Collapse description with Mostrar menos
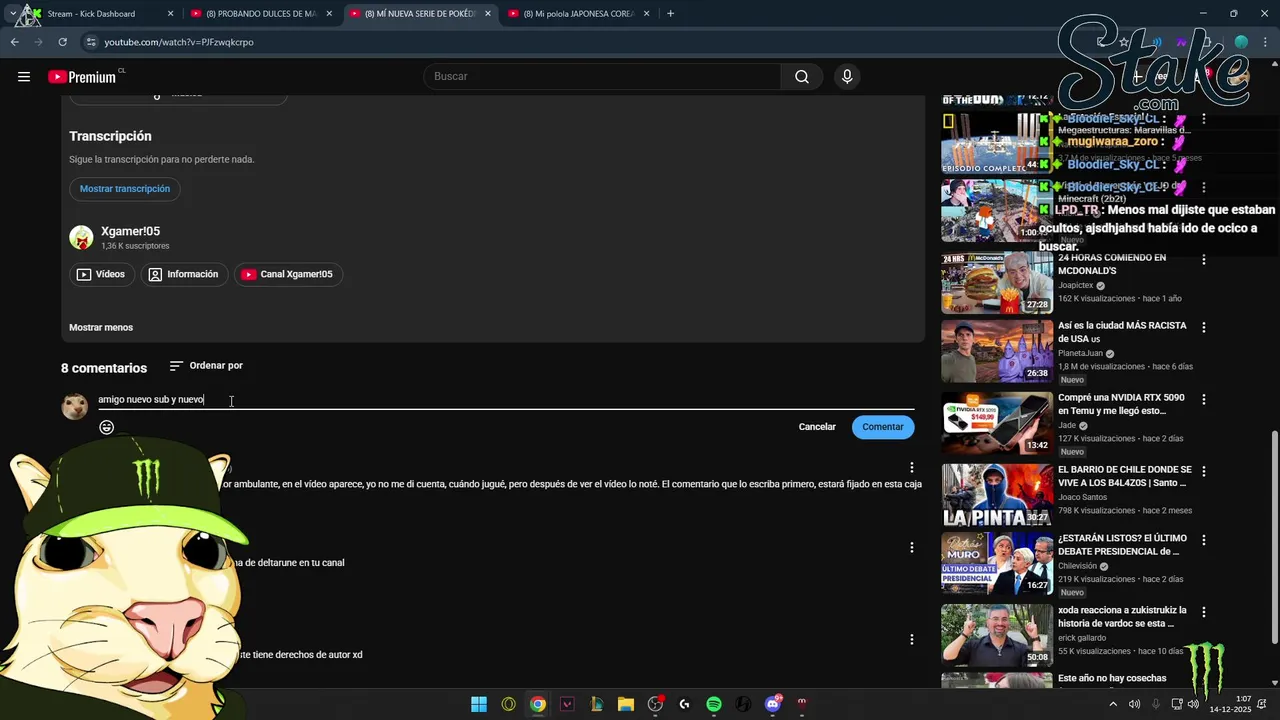 tap(101, 327)
